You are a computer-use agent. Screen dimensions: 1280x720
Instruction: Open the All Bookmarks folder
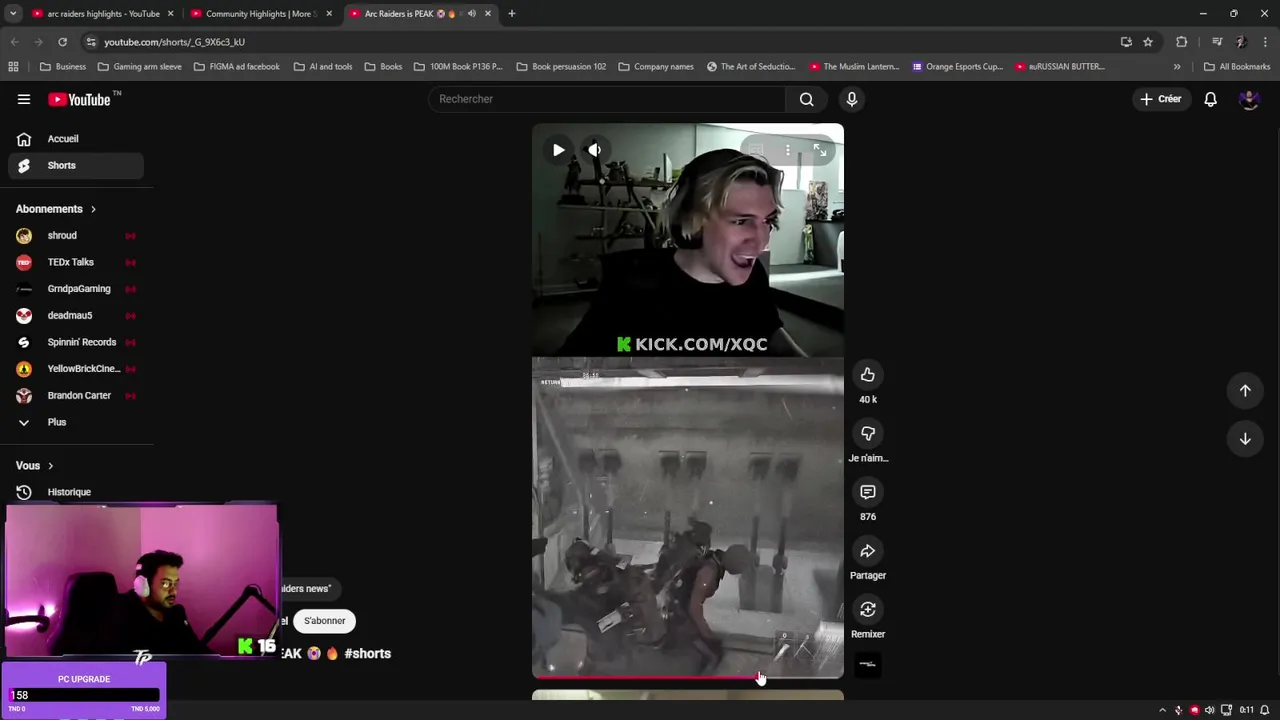(x=1237, y=67)
